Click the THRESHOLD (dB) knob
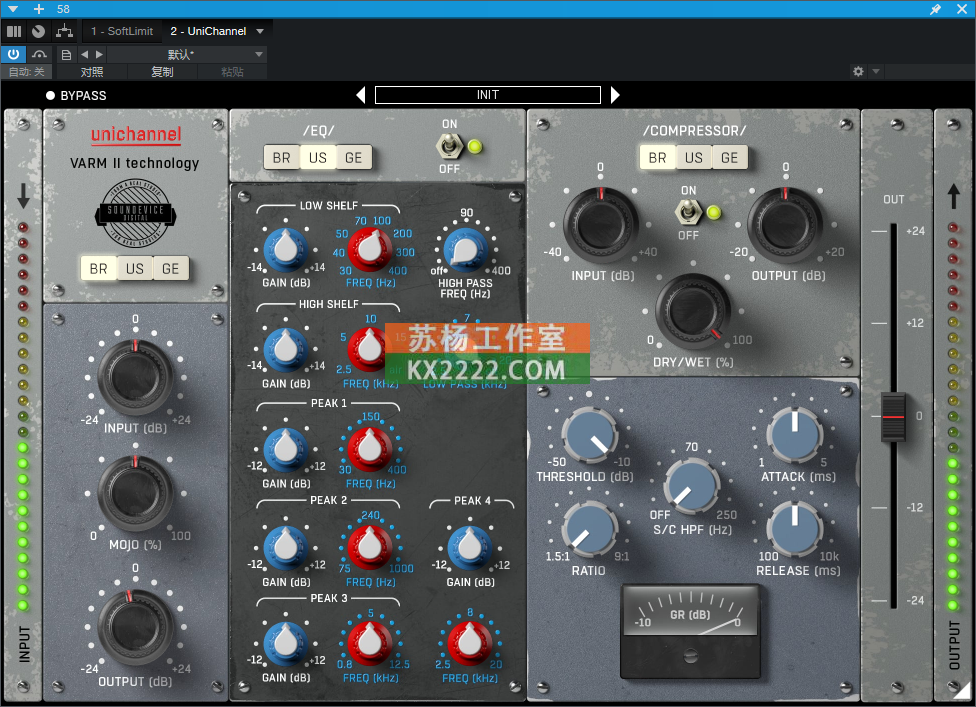 589,435
